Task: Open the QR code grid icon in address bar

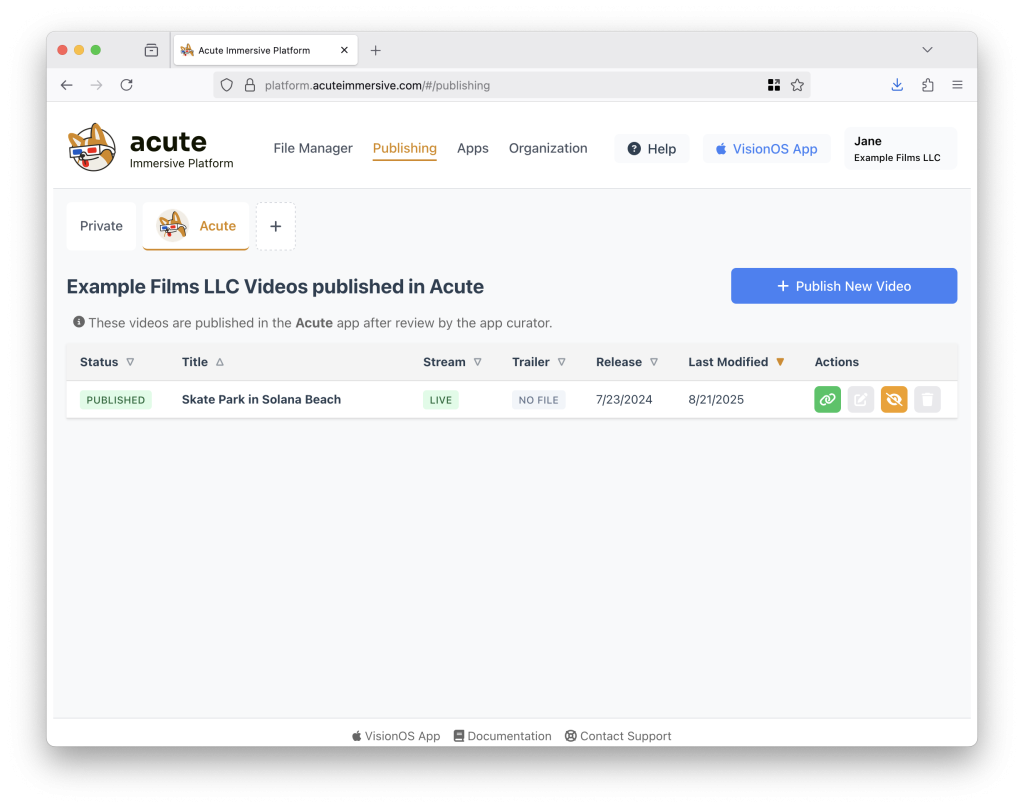Action: [774, 85]
